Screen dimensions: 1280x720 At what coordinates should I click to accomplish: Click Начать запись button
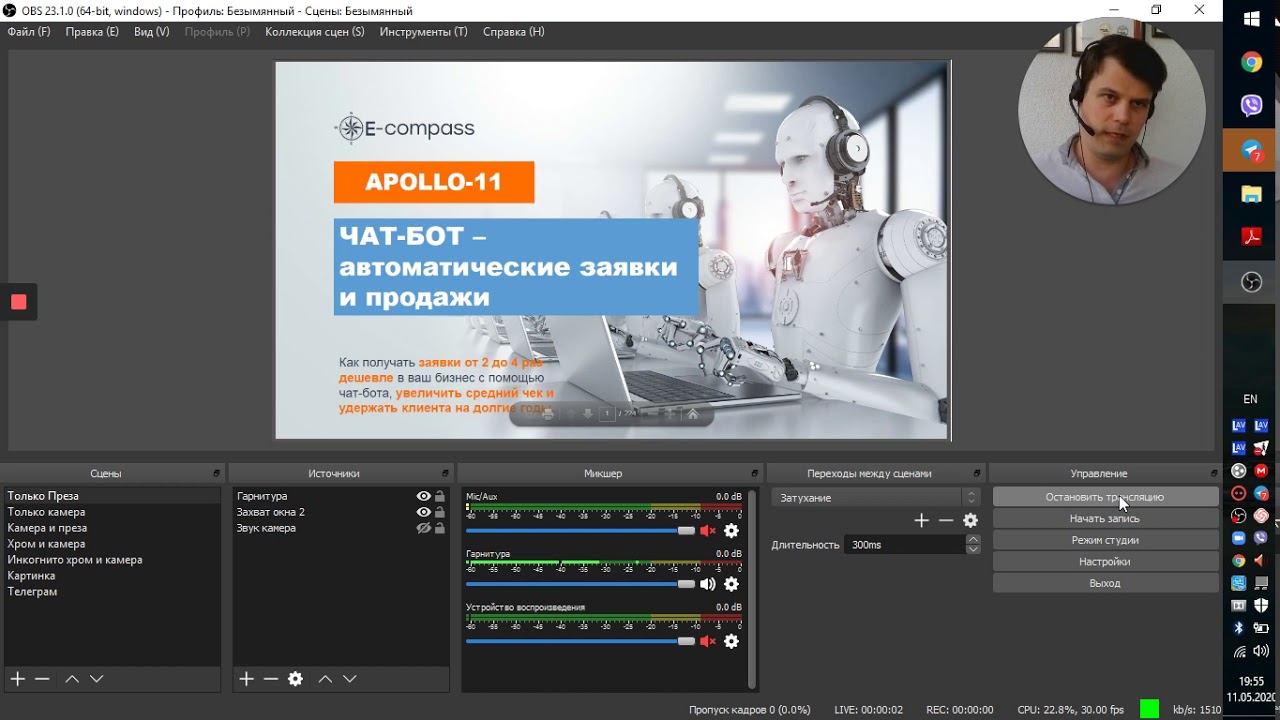coord(1105,519)
